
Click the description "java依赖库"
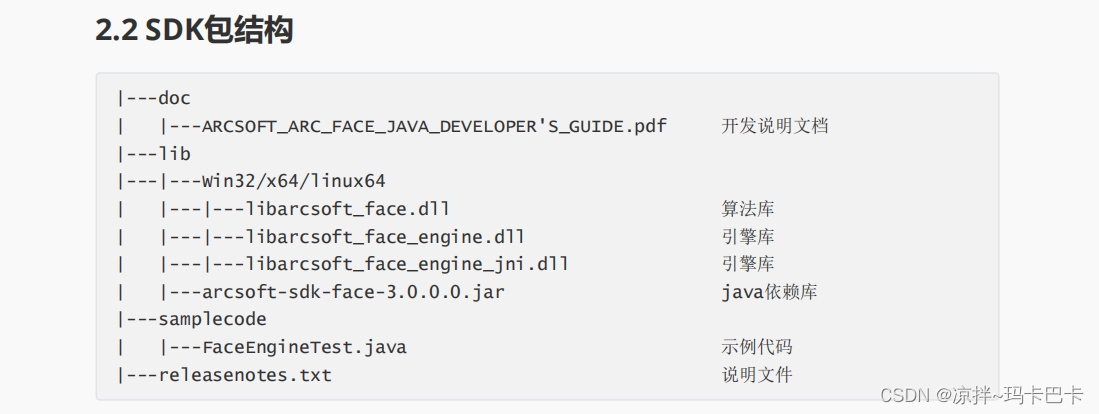pos(769,292)
